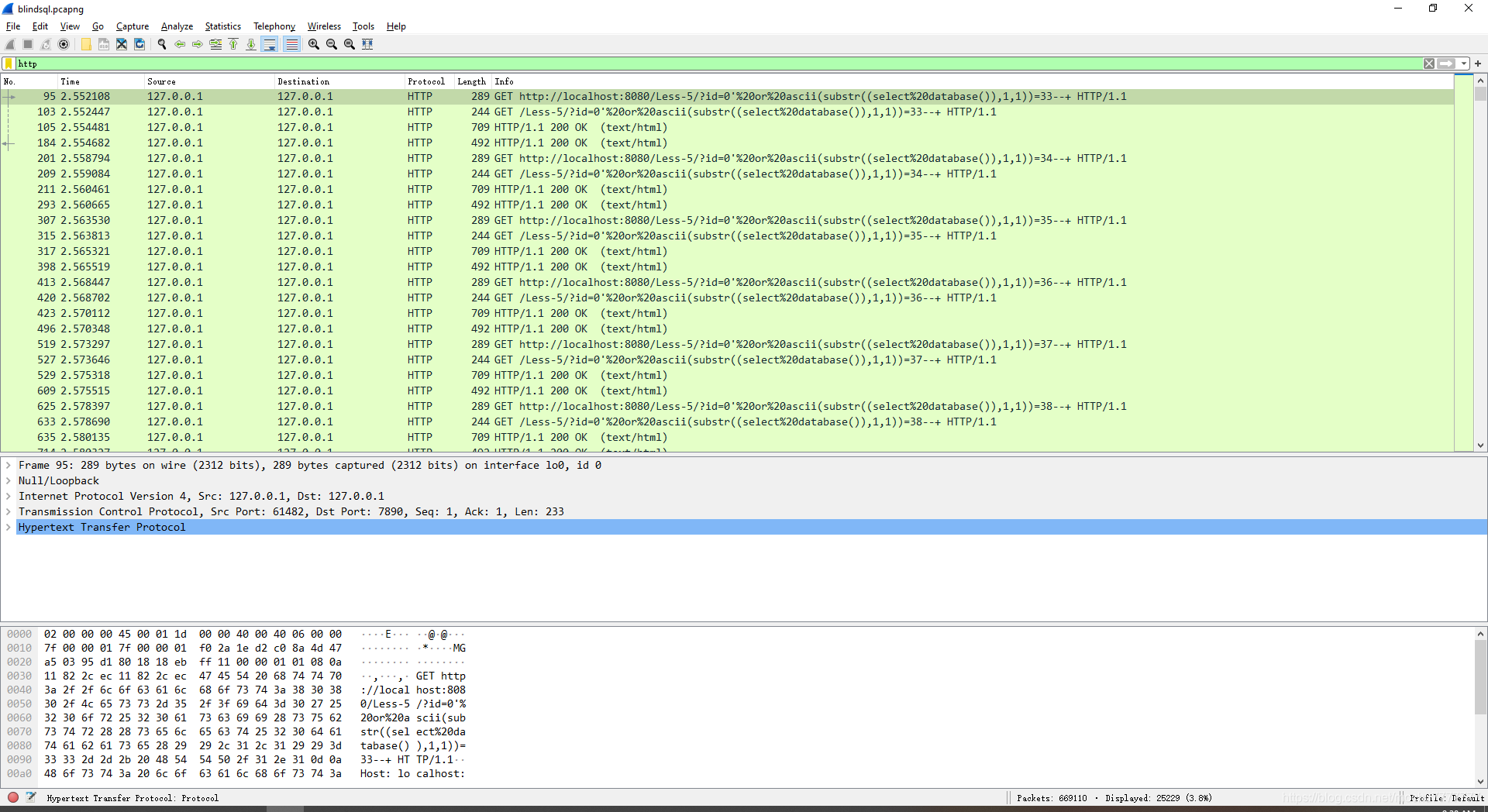Viewport: 1488px width, 812px height.
Task: Open the Analyze menu
Action: click(177, 26)
